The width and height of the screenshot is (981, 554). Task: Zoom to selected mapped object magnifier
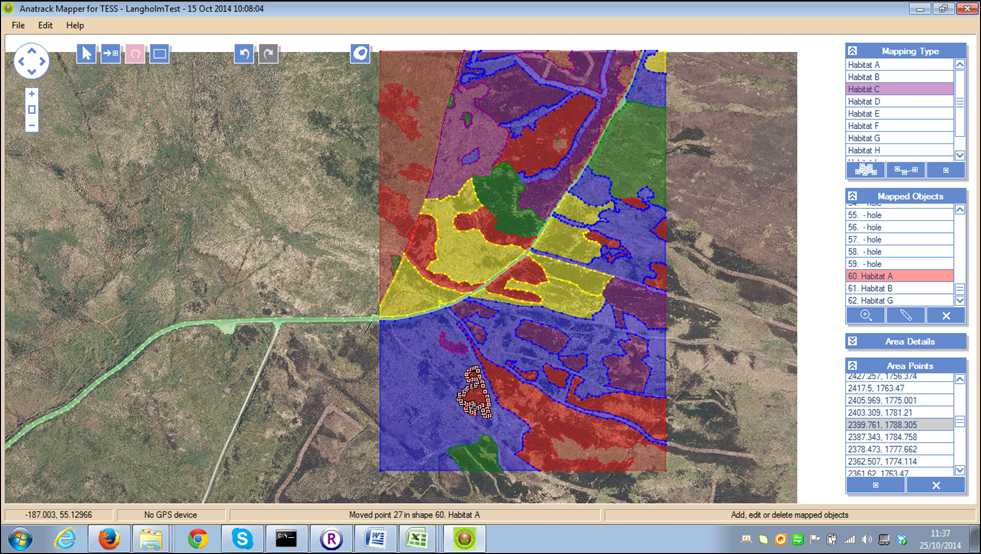(x=866, y=315)
